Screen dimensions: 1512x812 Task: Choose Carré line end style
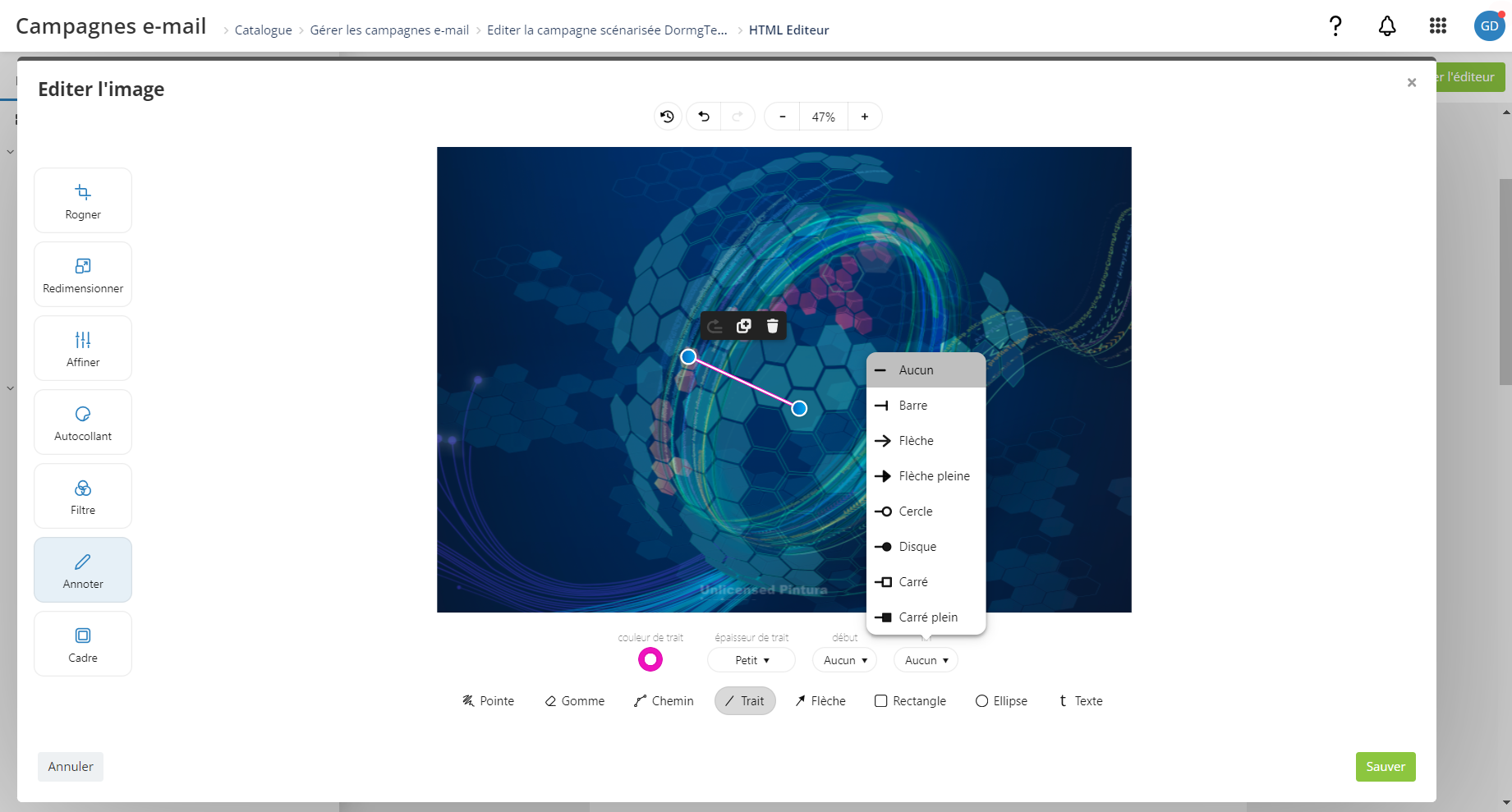coord(926,582)
